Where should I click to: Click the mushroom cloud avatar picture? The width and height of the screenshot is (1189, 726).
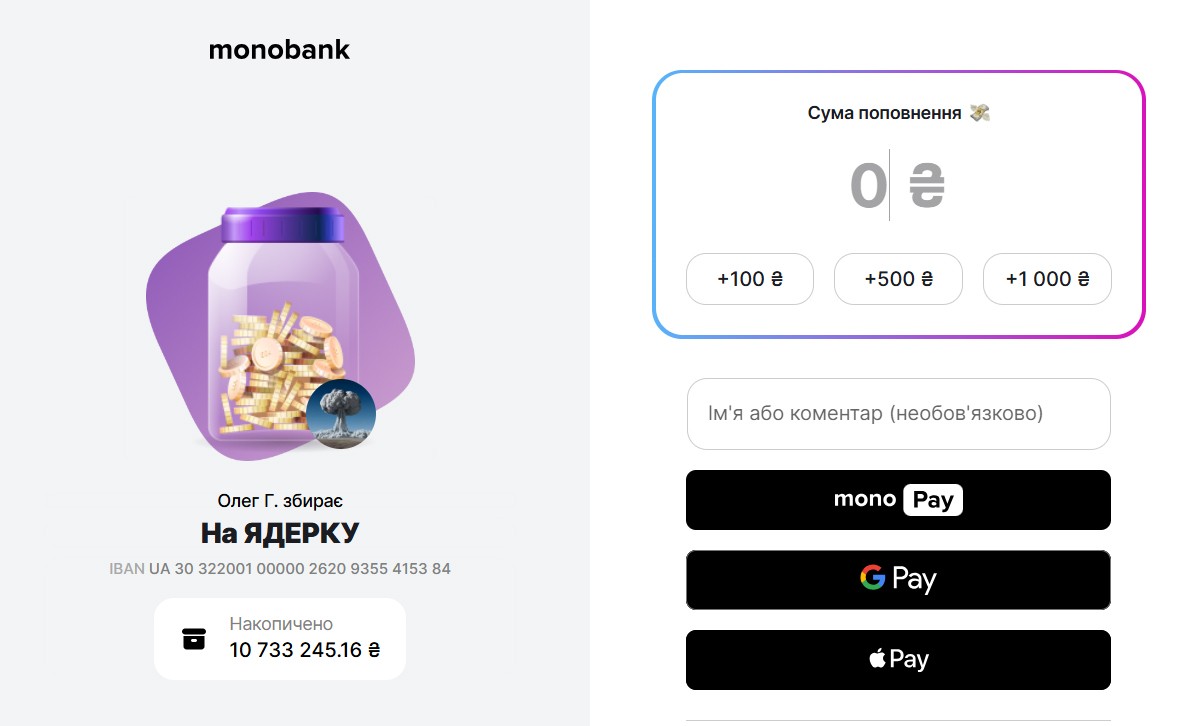tap(341, 414)
